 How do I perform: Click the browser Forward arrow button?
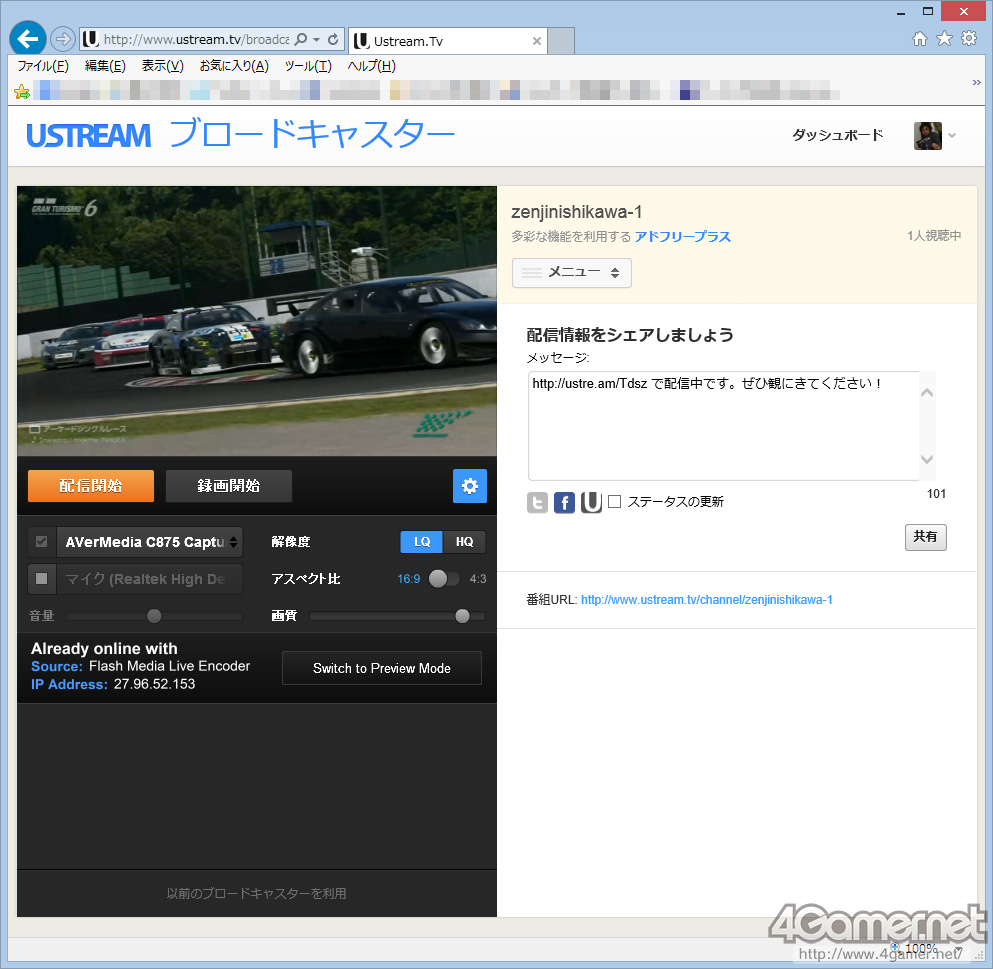click(62, 39)
